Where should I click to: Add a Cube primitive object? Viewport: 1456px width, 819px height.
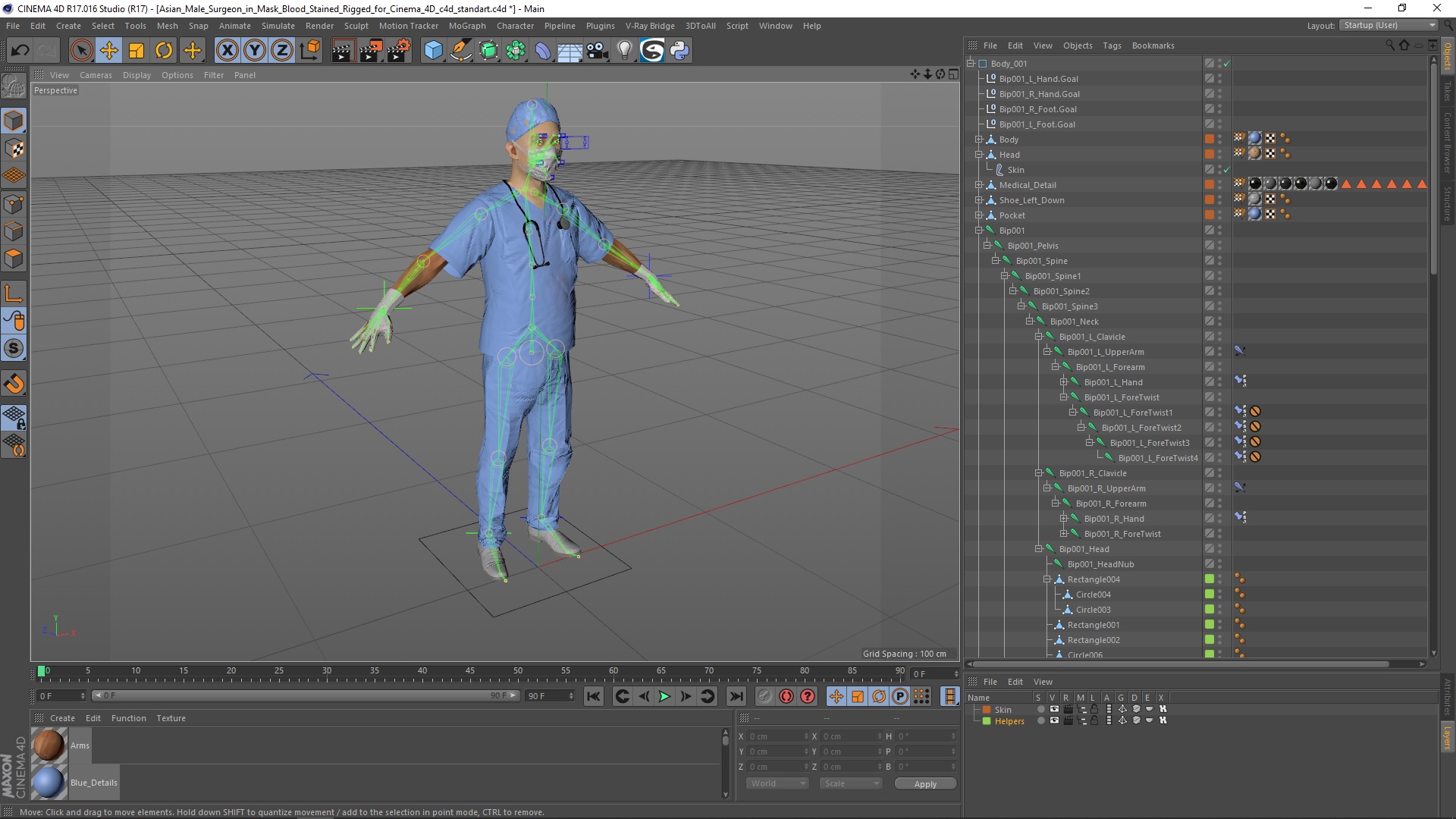click(x=433, y=51)
